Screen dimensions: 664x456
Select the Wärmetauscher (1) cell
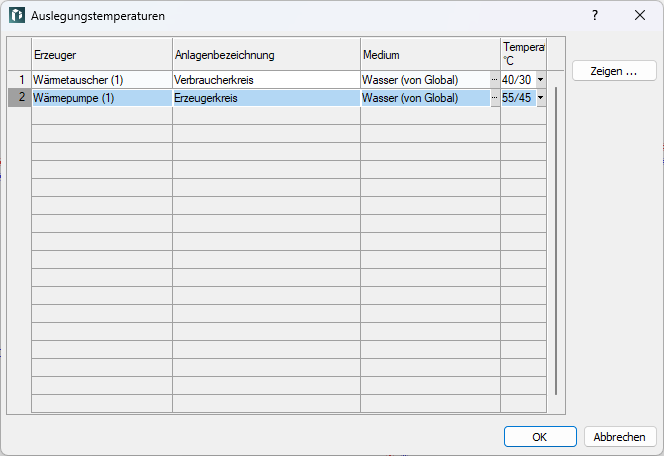[x=102, y=80]
